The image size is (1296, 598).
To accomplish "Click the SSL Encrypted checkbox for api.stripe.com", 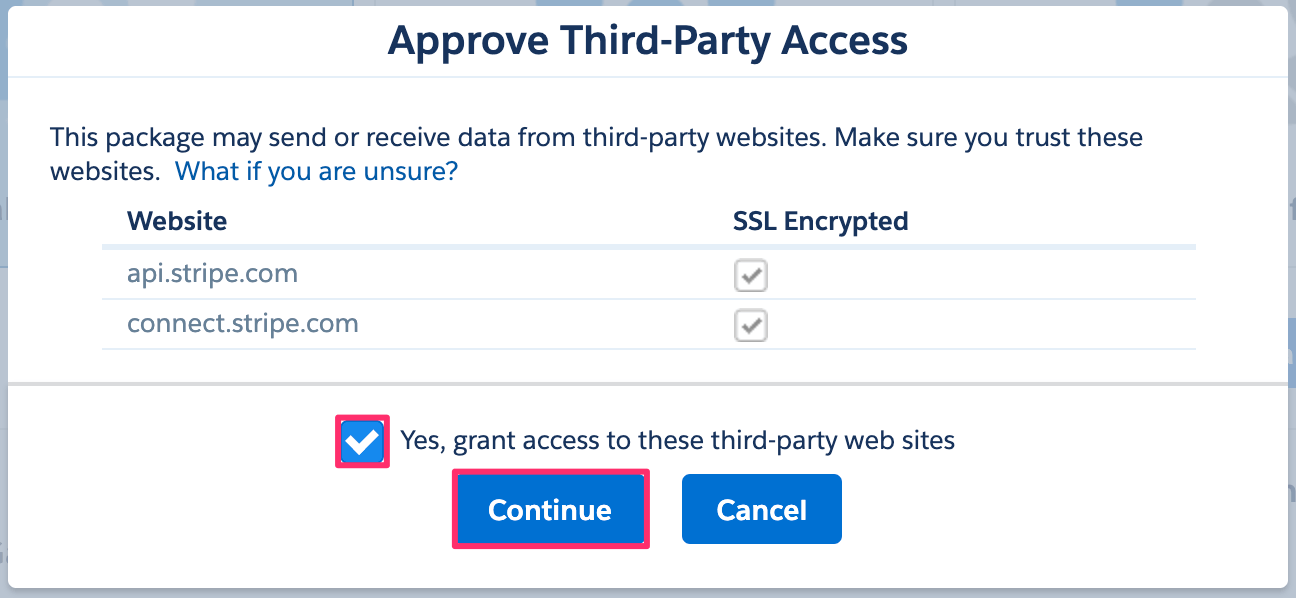I will pyautogui.click(x=751, y=275).
